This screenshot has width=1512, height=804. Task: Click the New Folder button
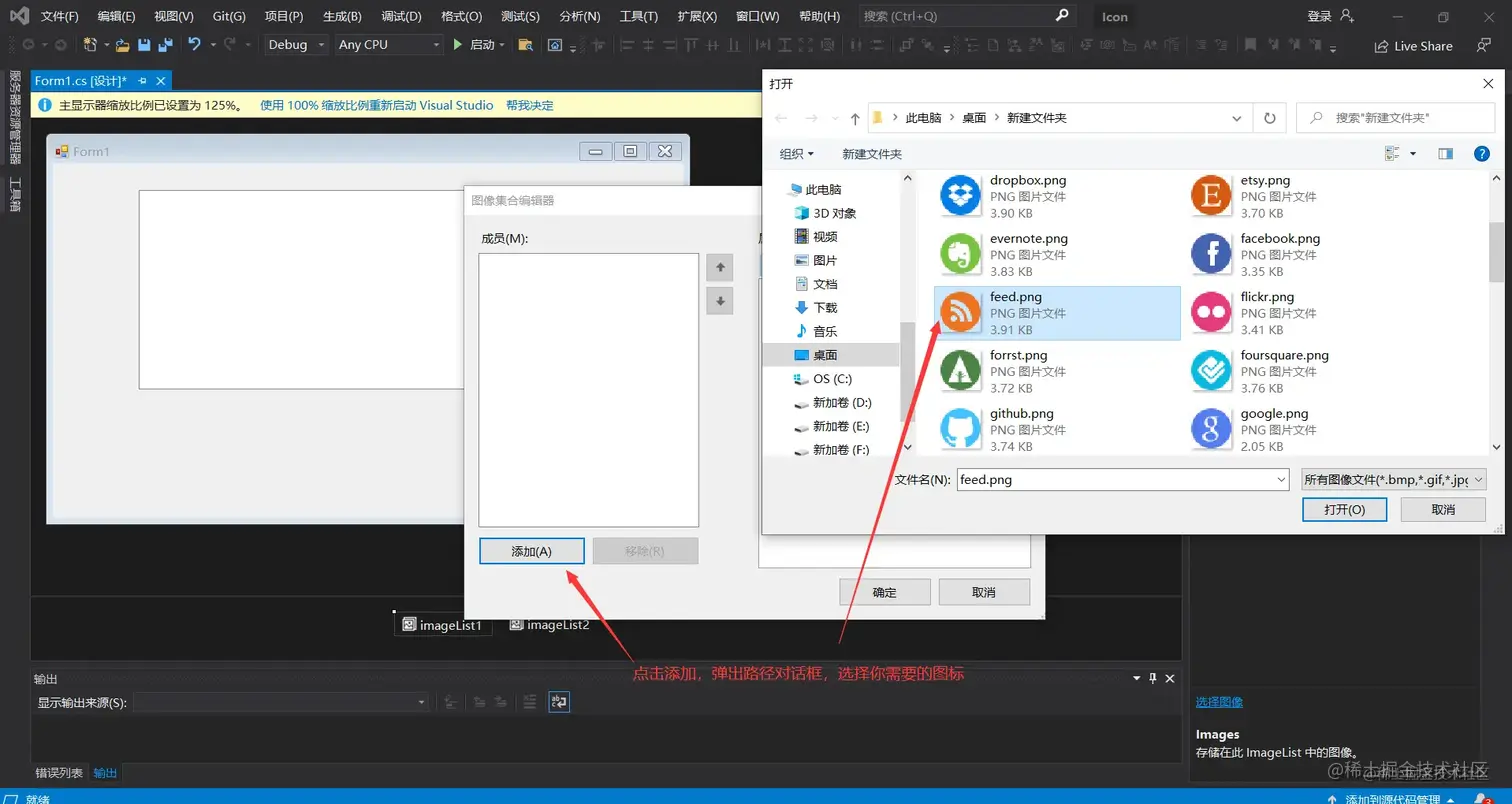tap(872, 153)
